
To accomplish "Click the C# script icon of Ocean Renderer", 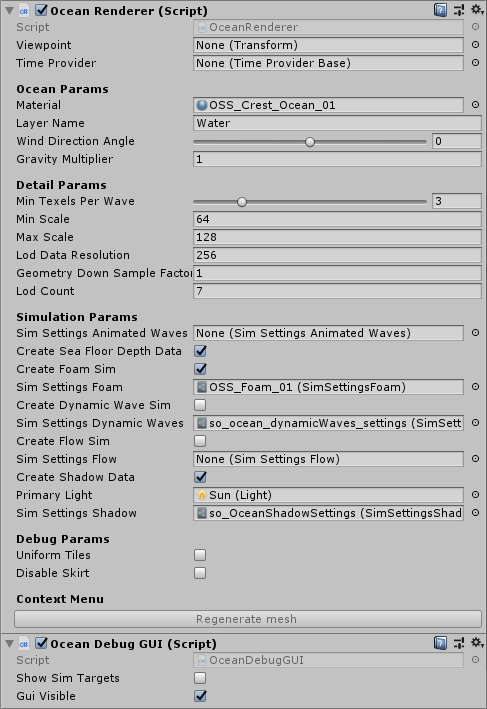I will coord(24,10).
